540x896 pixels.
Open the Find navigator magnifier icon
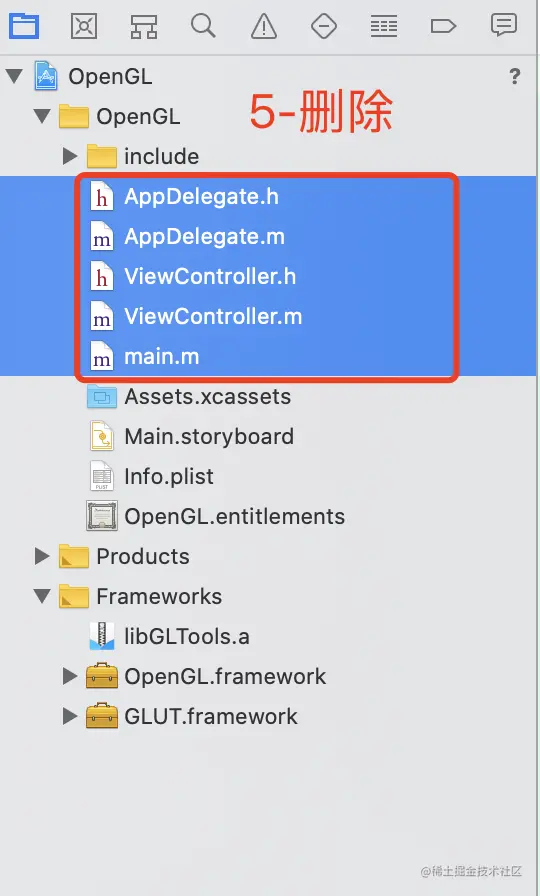pos(203,26)
